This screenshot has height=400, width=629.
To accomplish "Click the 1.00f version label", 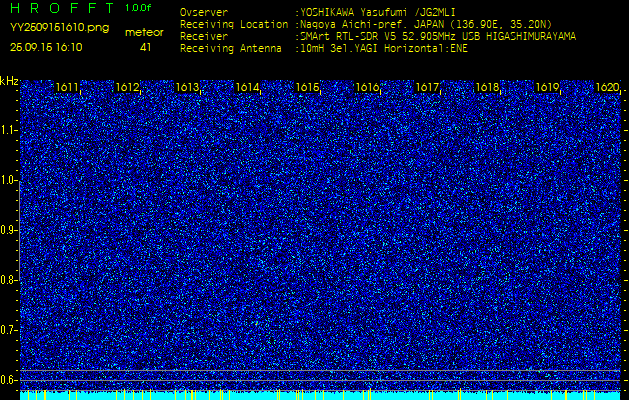I will pos(139,8).
